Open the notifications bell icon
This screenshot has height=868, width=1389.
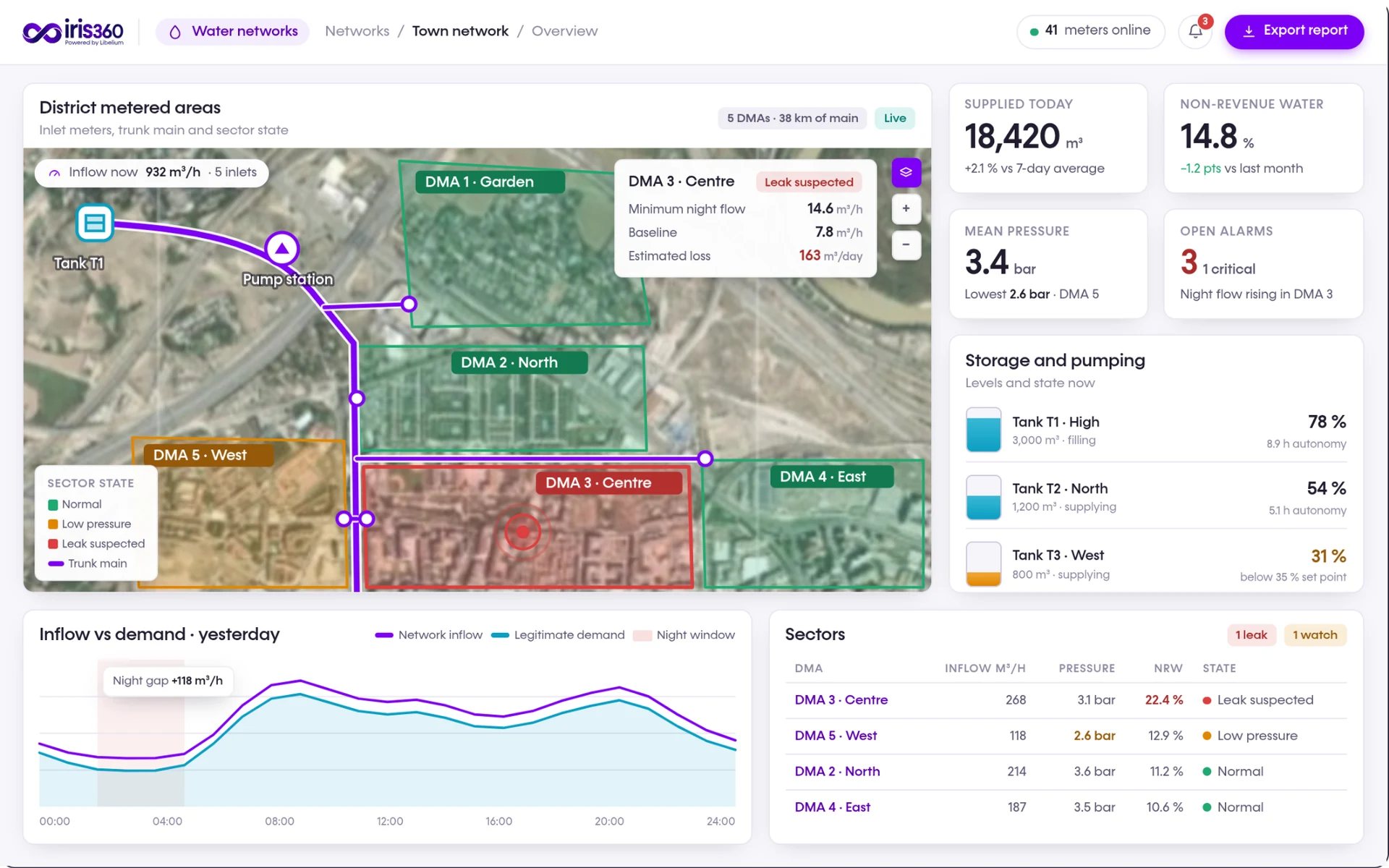tap(1195, 32)
